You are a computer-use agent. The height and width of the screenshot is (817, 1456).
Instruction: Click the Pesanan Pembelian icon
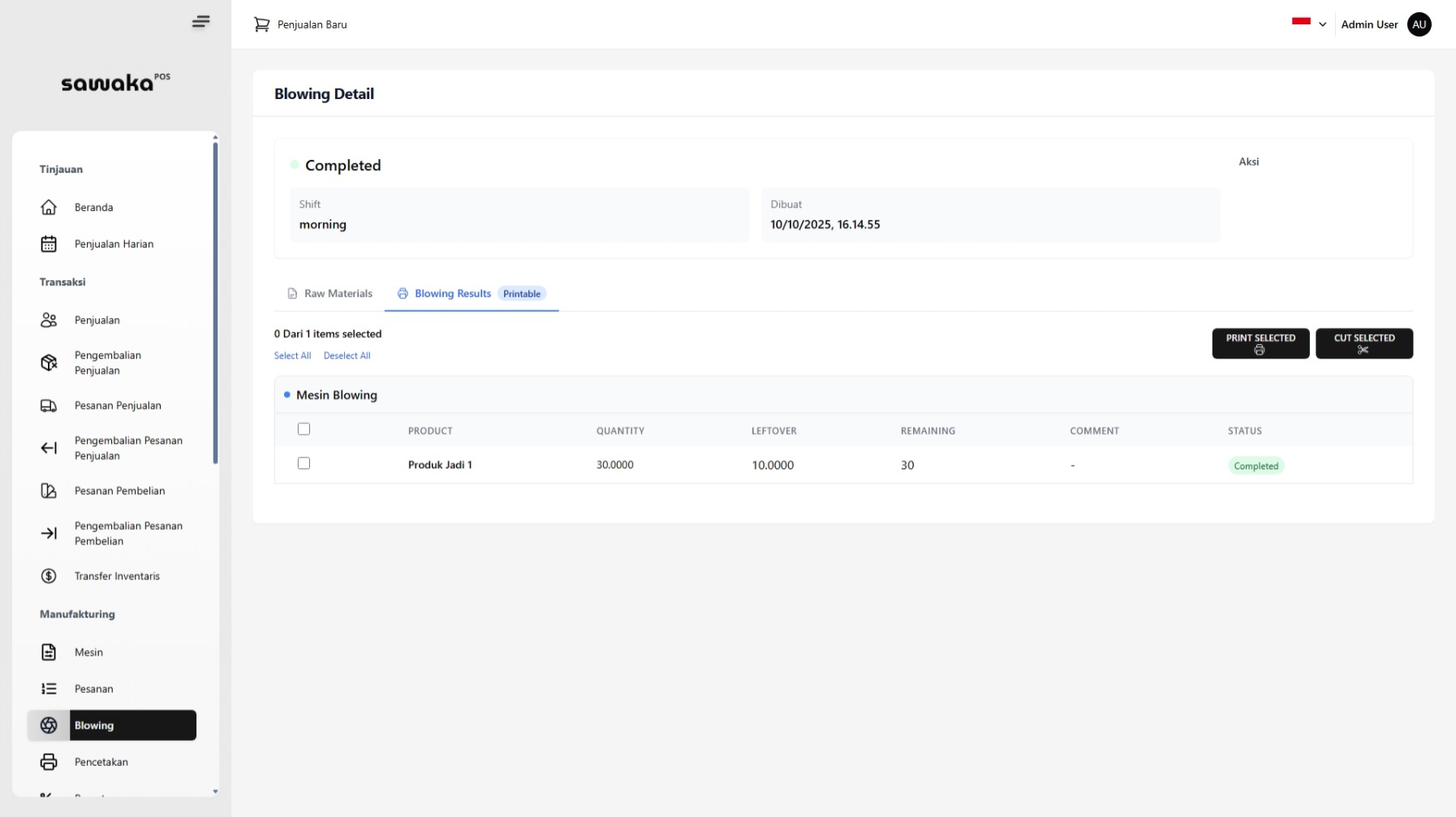pyautogui.click(x=49, y=491)
